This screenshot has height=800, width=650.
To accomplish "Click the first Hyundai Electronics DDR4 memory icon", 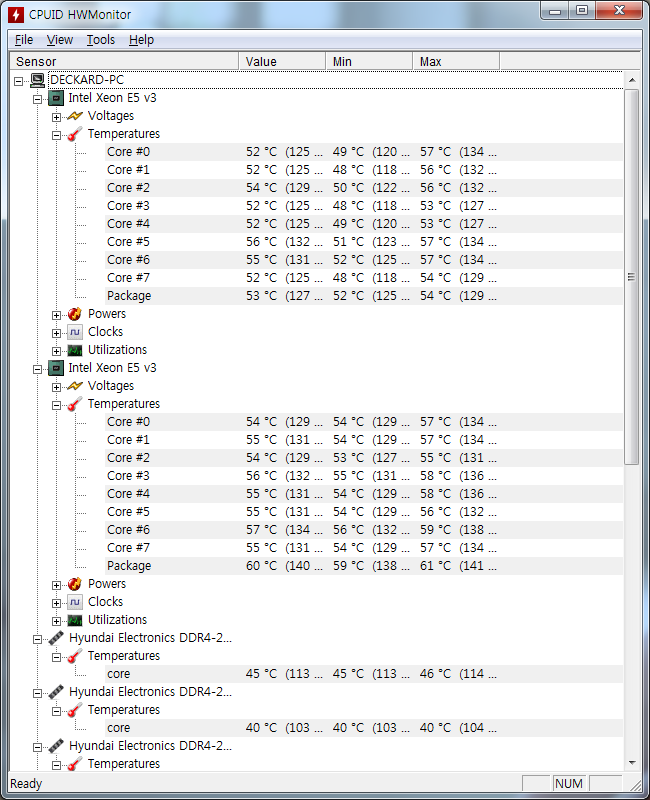I will [56, 638].
